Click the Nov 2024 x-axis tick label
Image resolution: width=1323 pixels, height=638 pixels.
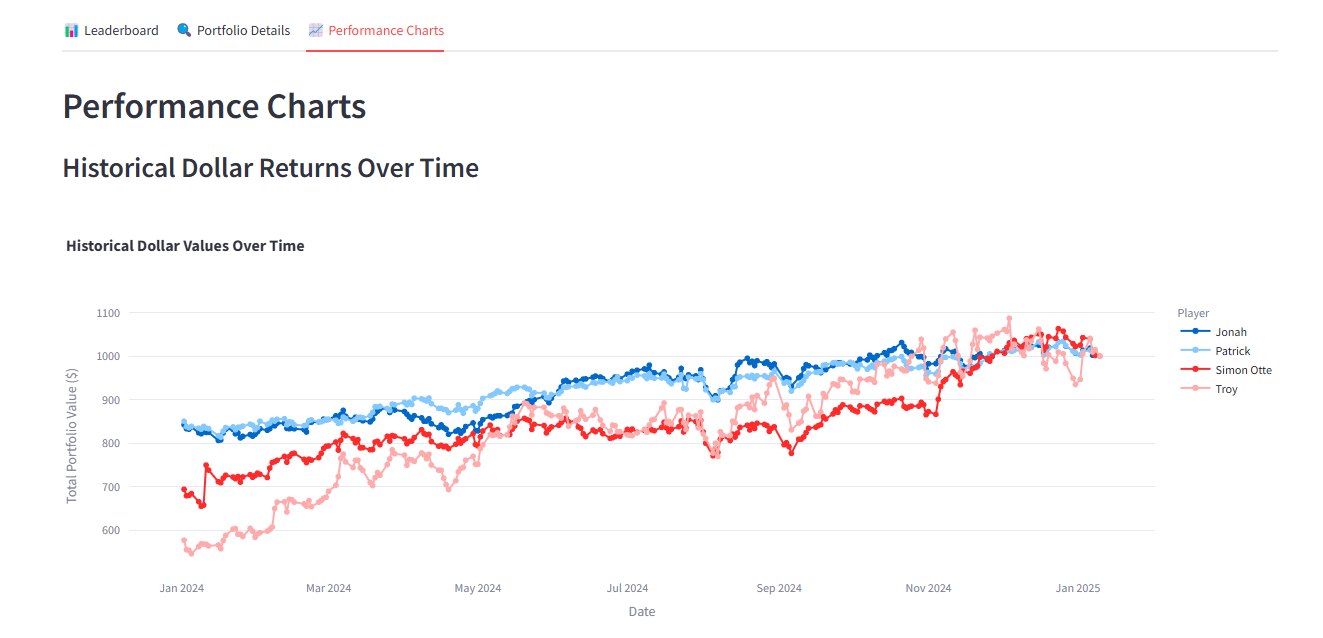pyautogui.click(x=928, y=588)
